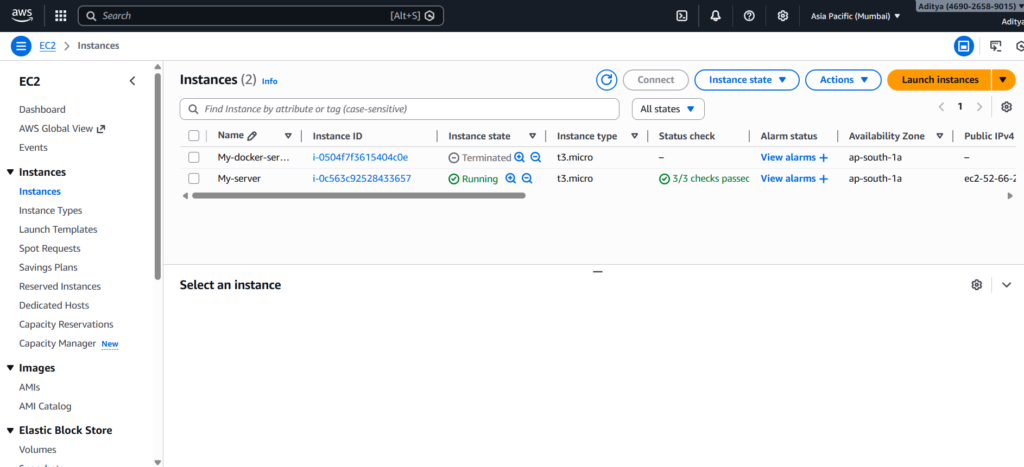Go to Volumes under Elastic Block Store

coord(38,449)
